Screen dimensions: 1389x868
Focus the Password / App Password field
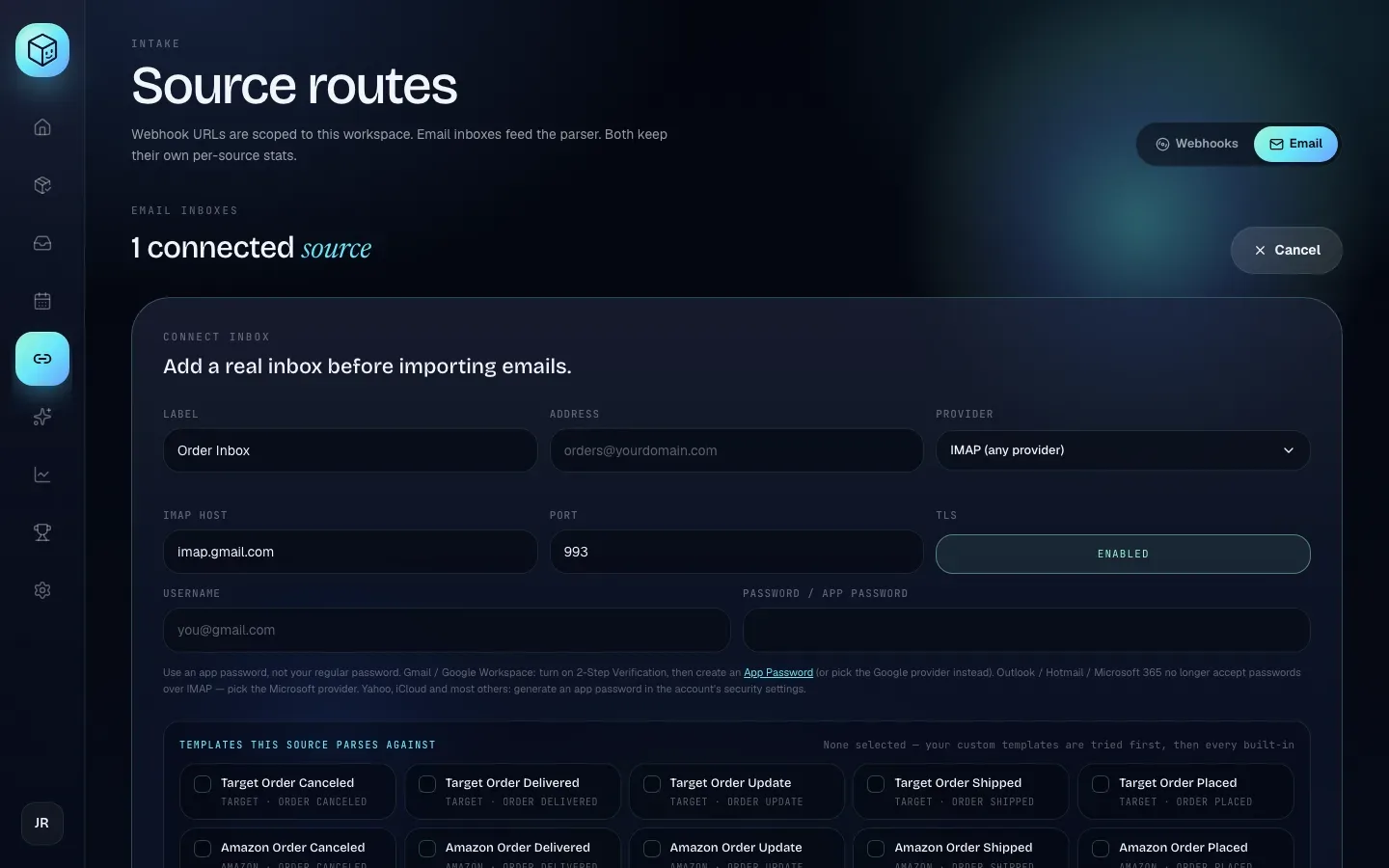[1026, 630]
